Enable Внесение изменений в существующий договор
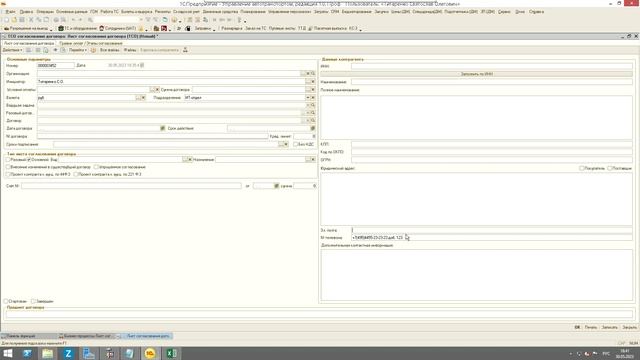Viewport: 640px width, 360px height. 8,167
